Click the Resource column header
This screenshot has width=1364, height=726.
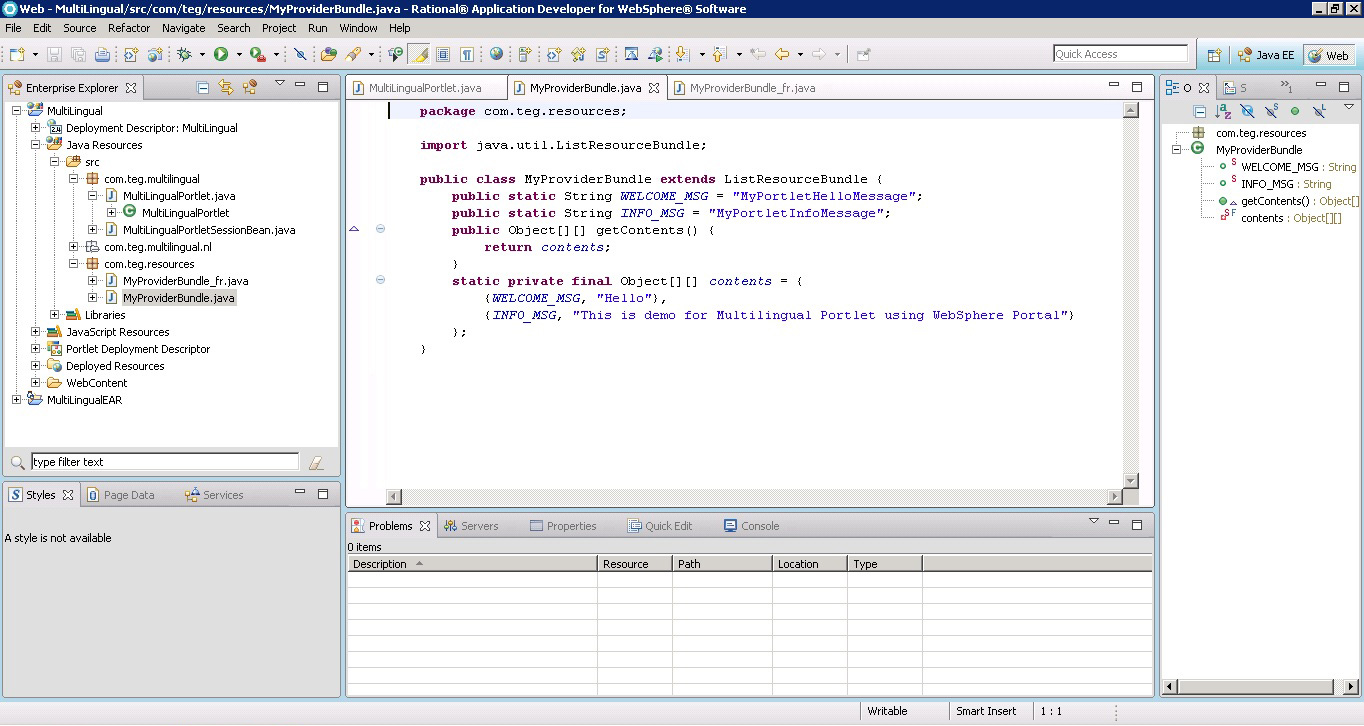coord(635,564)
